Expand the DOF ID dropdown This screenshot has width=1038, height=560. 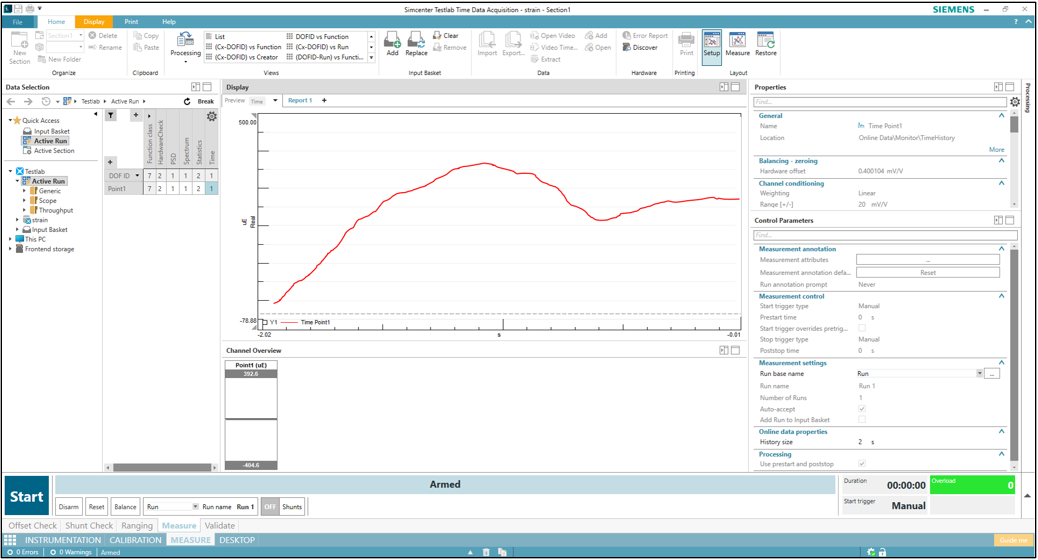(x=137, y=176)
